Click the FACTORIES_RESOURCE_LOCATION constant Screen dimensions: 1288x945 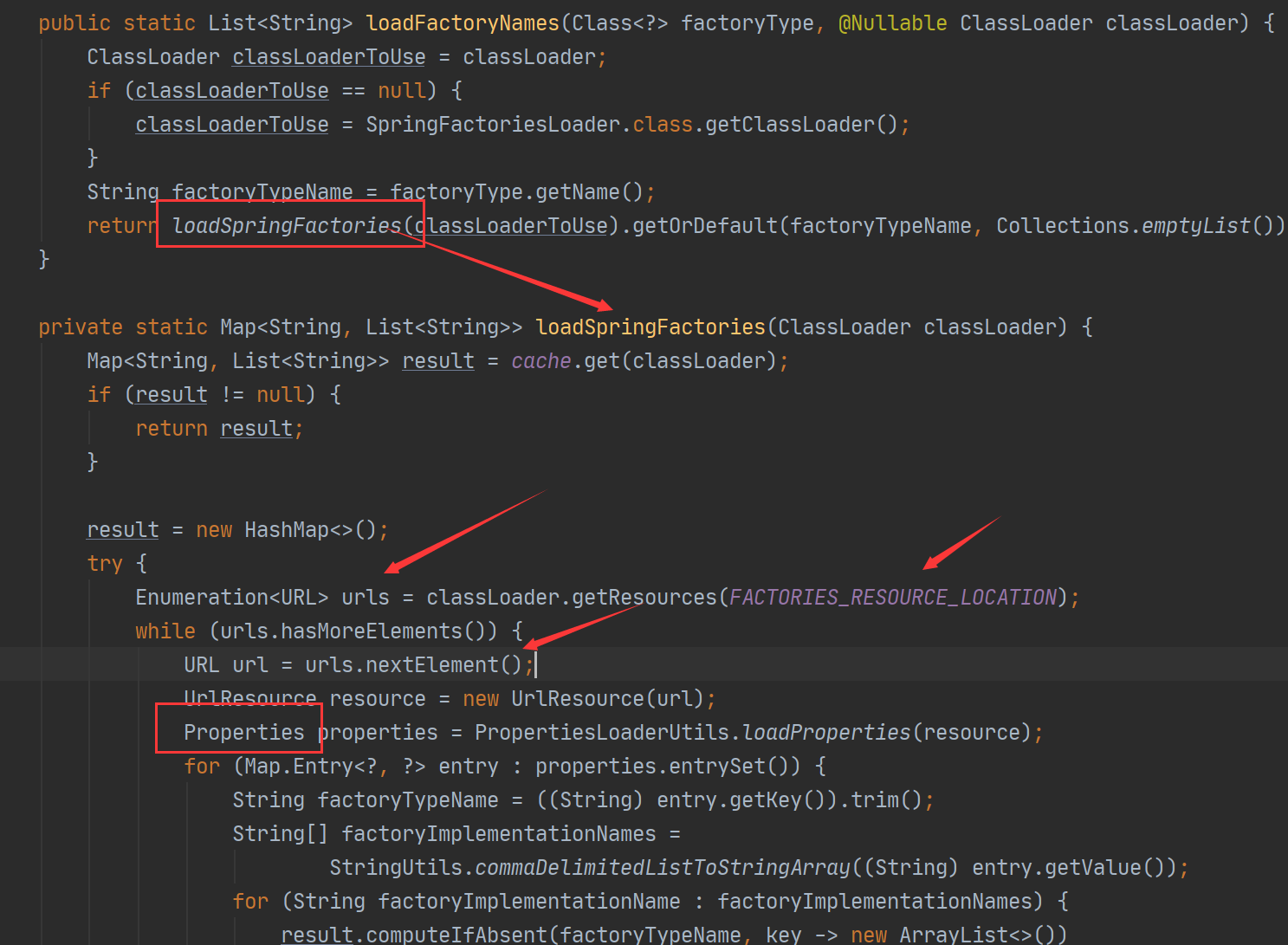[x=893, y=598]
